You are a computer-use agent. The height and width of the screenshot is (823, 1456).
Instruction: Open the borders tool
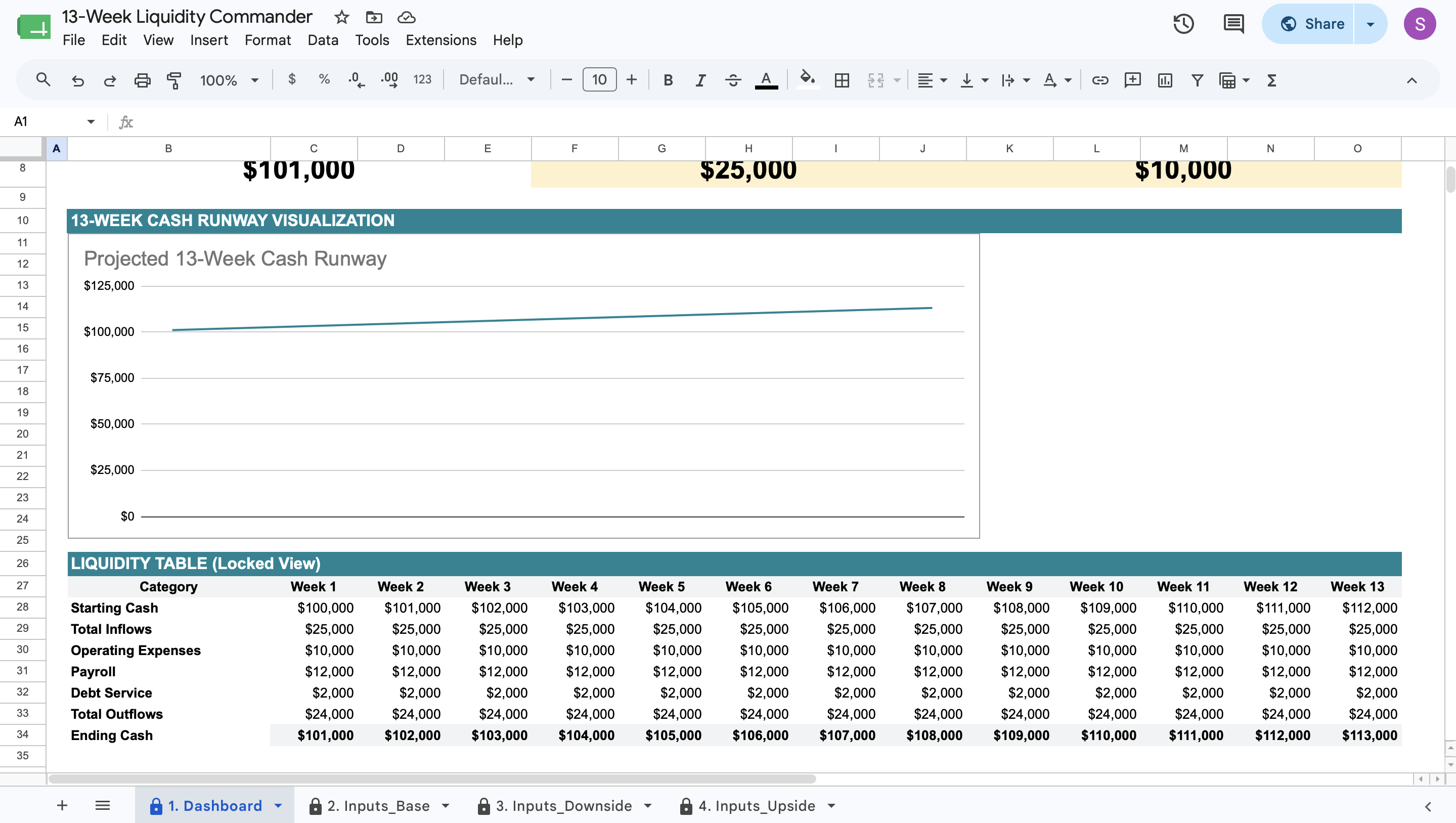coord(842,80)
